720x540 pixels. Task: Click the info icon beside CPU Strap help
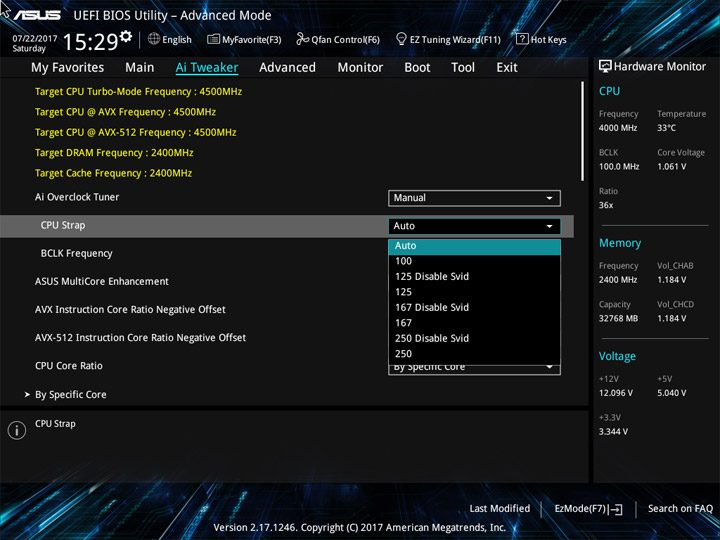click(17, 430)
